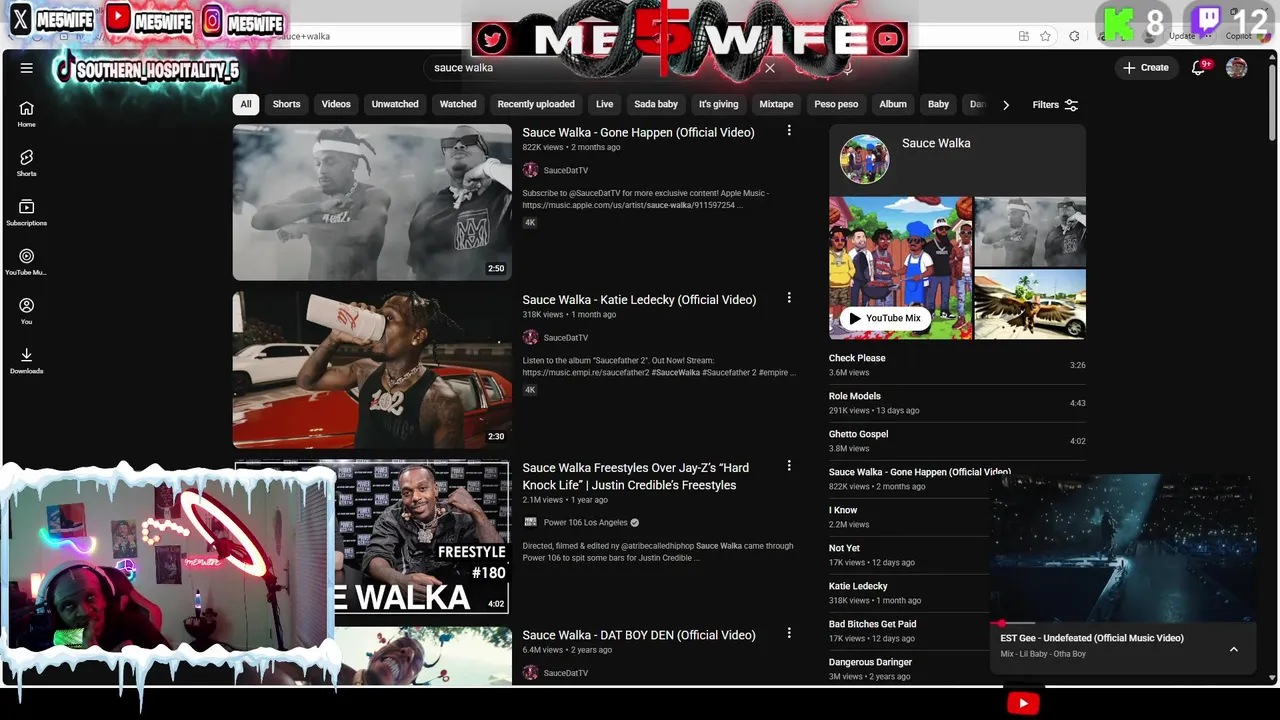Select the All filter chip

pos(246,104)
